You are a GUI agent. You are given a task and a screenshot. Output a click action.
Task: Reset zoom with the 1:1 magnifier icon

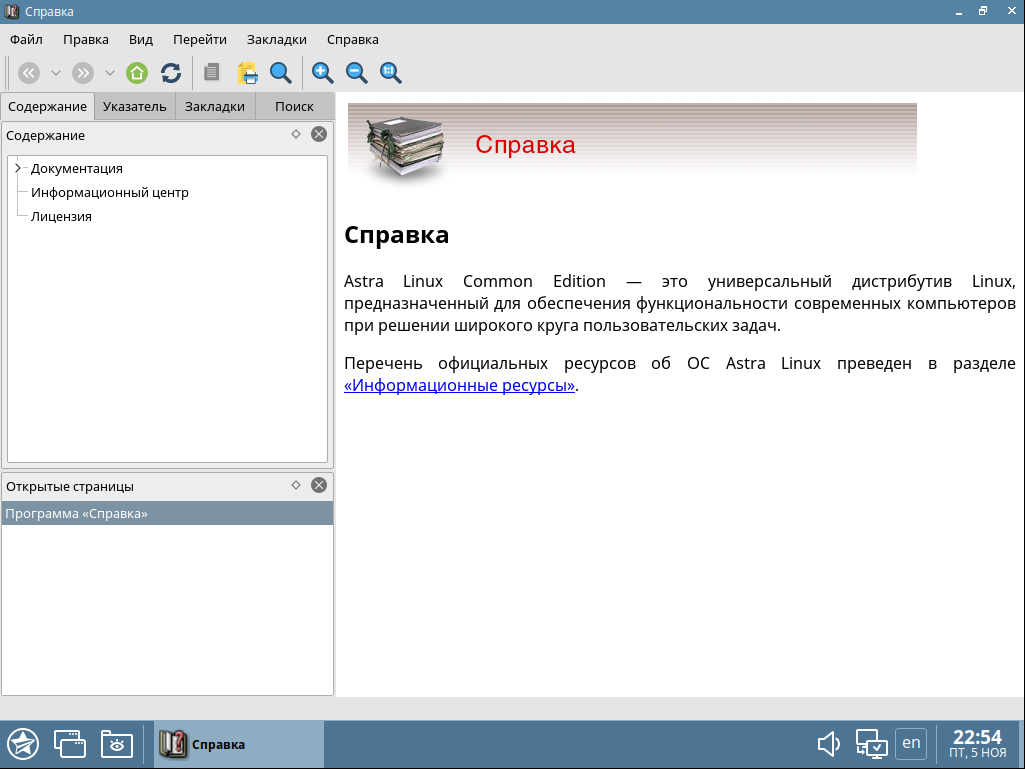[390, 73]
